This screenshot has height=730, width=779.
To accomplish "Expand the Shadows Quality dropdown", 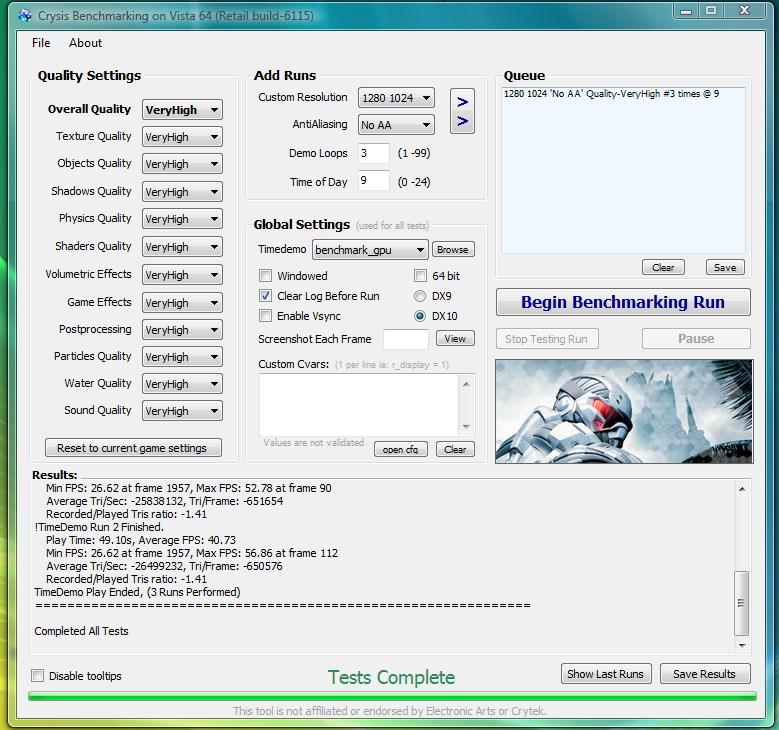I will (182, 192).
